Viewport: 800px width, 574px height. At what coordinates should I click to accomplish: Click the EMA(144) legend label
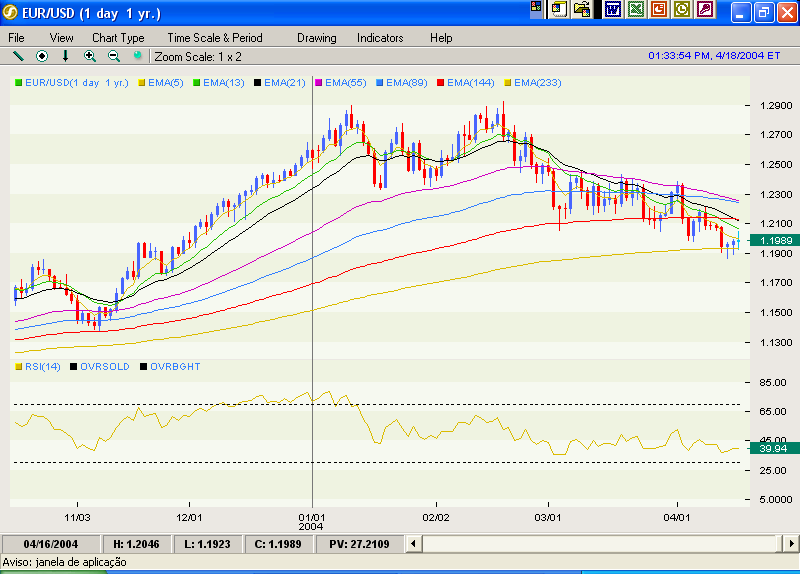470,83
